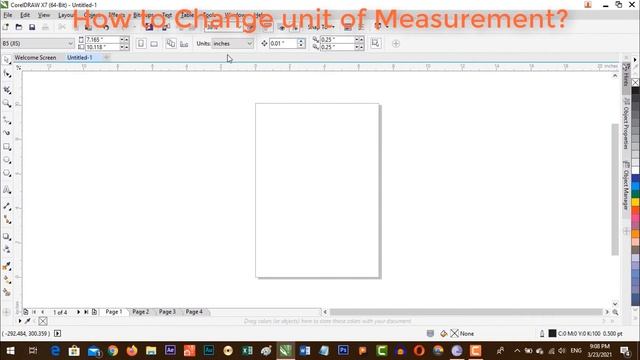The height and width of the screenshot is (360, 640).
Task: Click the vertical scrollbar thumb
Action: click(x=615, y=189)
